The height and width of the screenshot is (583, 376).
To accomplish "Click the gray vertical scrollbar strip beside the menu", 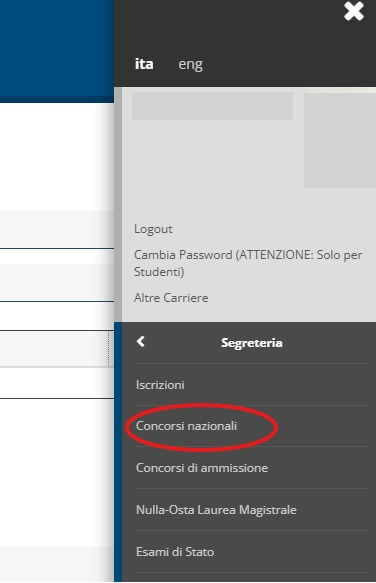I will click(x=118, y=204).
